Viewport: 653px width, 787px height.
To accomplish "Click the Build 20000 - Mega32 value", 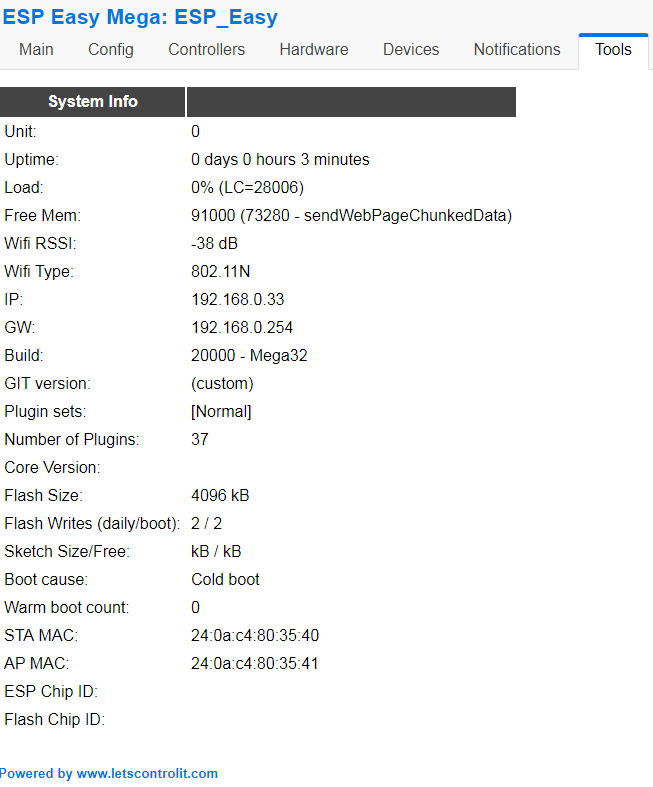I will tap(249, 356).
